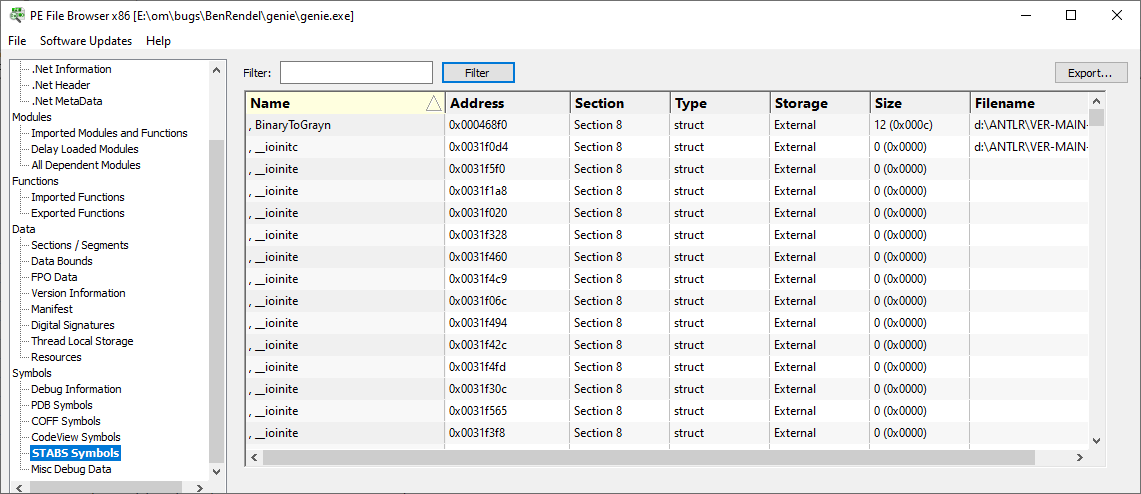Click the PE File Browser app icon
Screen dimensions: 1141x494
(x=15, y=15)
